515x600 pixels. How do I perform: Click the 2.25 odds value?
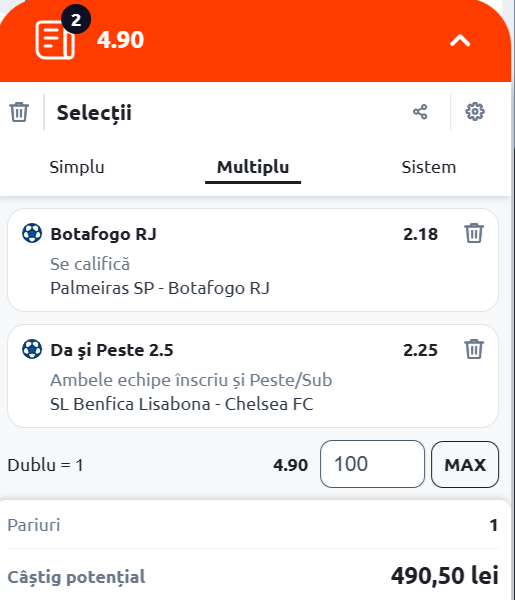pos(420,350)
